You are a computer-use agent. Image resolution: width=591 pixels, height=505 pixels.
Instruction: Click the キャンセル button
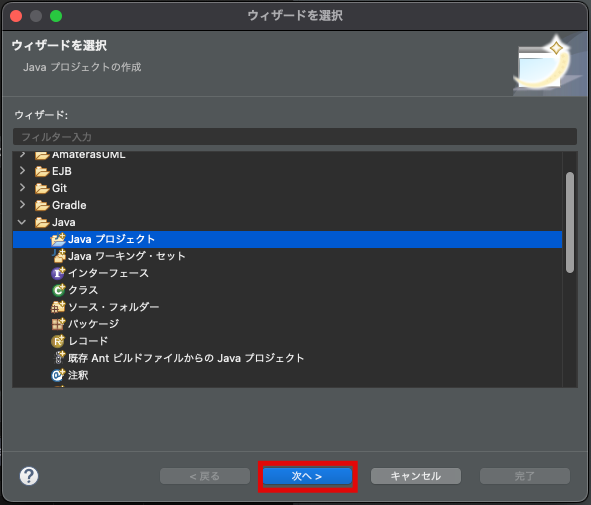(x=416, y=476)
